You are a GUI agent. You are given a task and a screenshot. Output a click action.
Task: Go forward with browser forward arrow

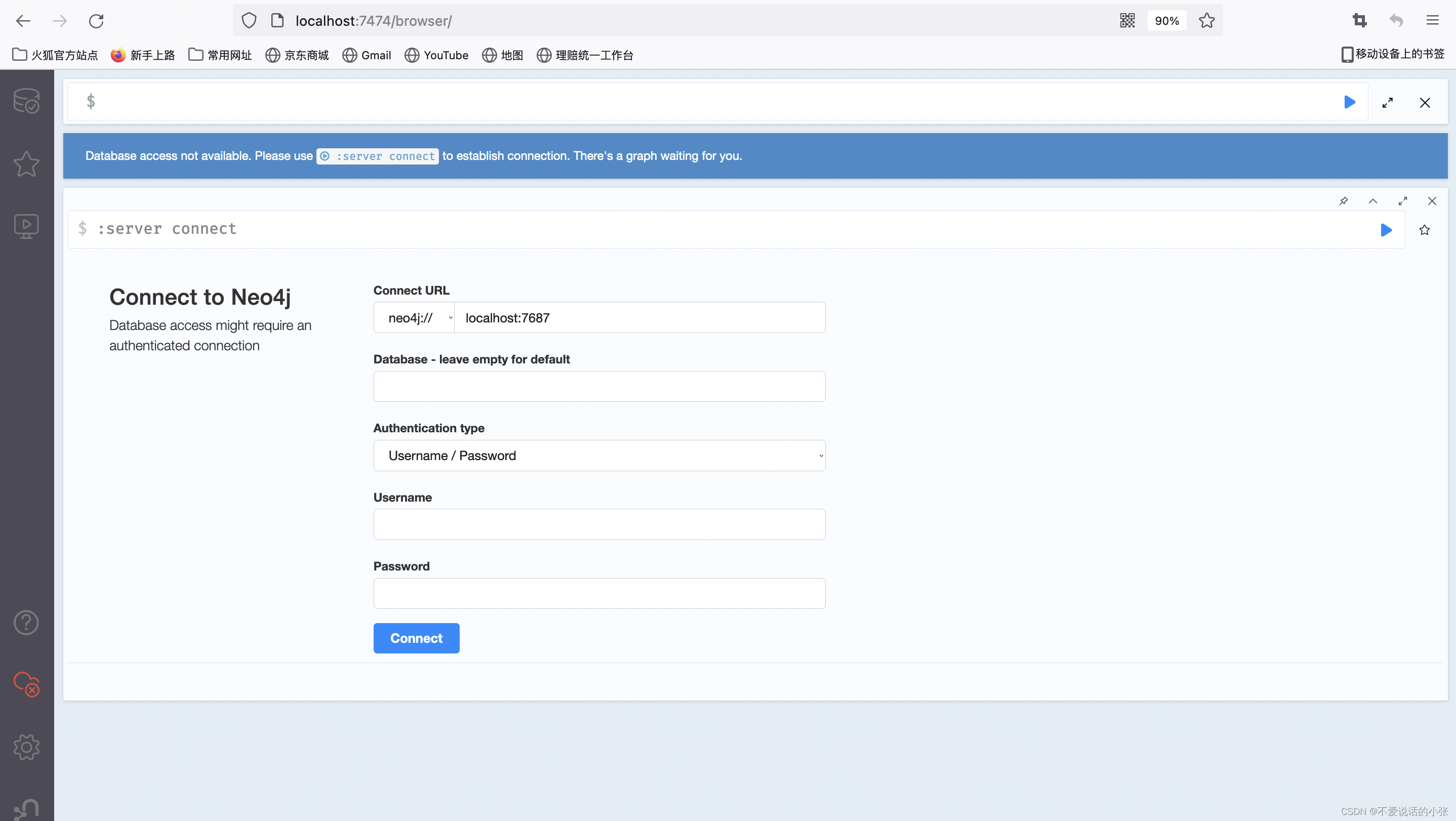pos(59,21)
